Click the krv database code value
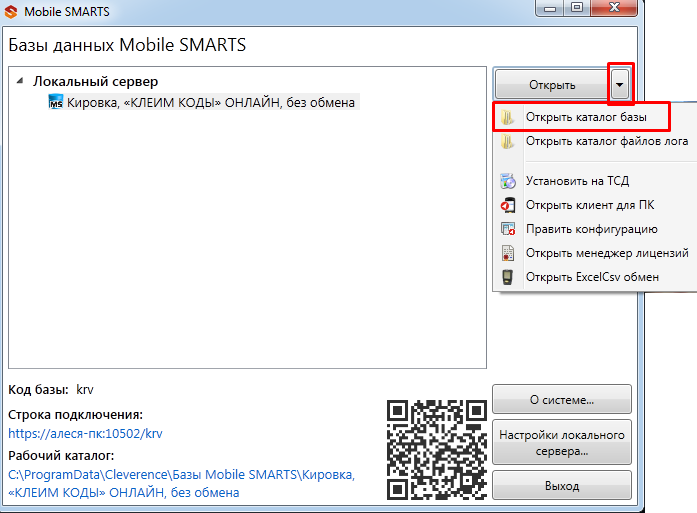Viewport: 697px width, 513px height. [85, 390]
